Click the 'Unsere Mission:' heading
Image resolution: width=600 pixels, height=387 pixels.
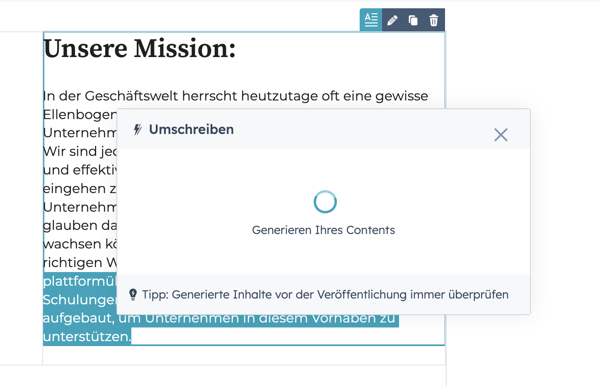coord(140,49)
